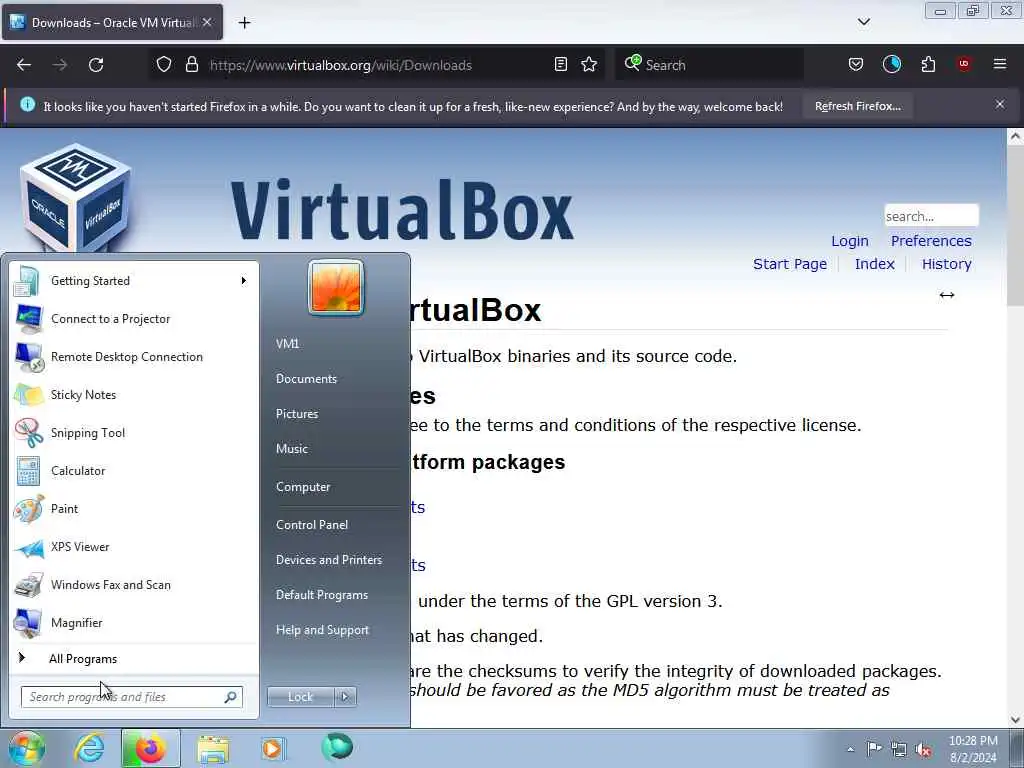Open shutdown options arrow next to Lock
Image resolution: width=1024 pixels, height=768 pixels.
tap(345, 697)
